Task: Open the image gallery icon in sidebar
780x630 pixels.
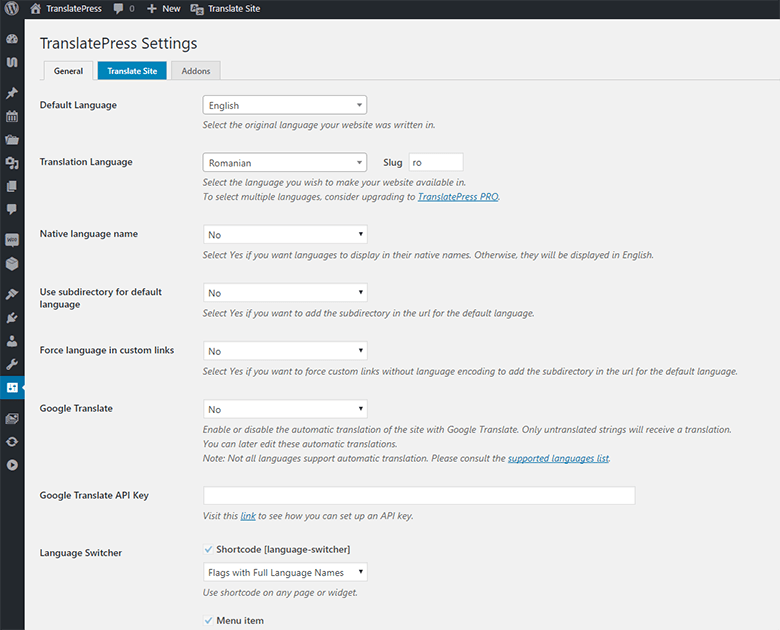Action: [x=12, y=419]
